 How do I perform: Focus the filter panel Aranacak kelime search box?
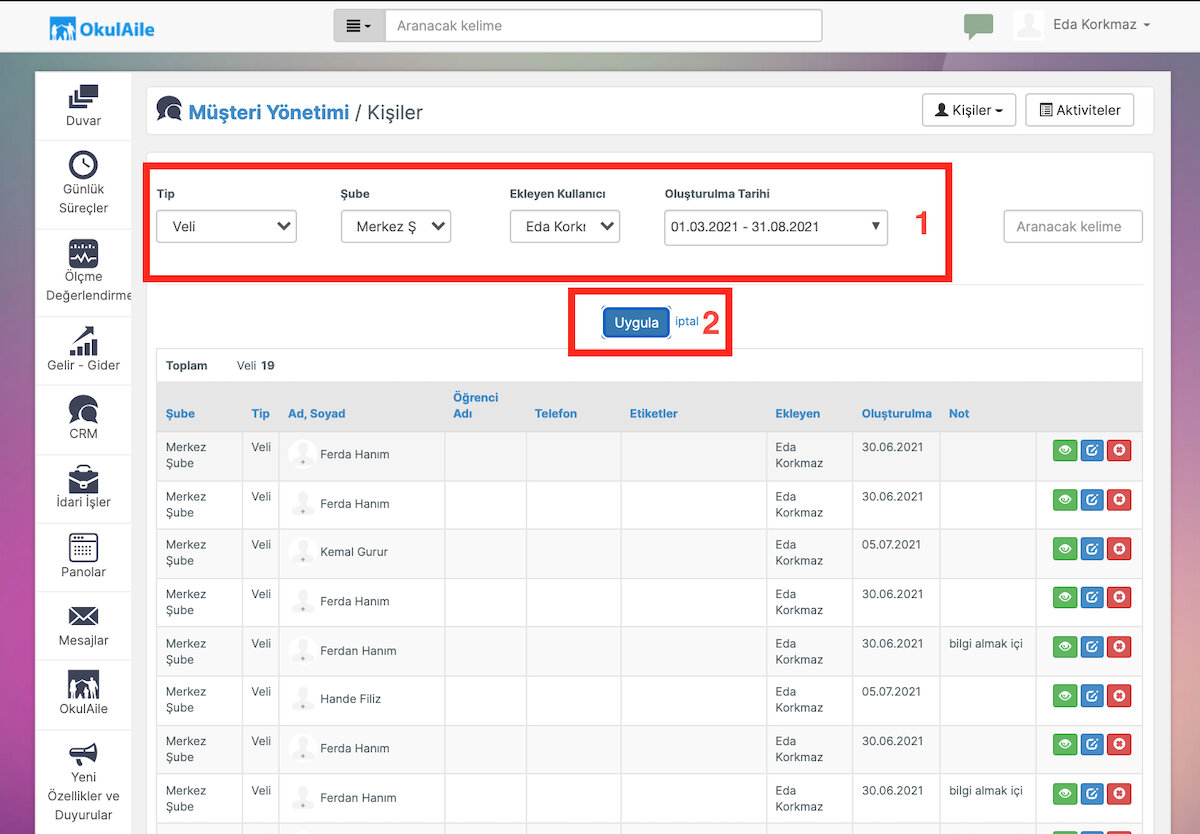[1073, 226]
